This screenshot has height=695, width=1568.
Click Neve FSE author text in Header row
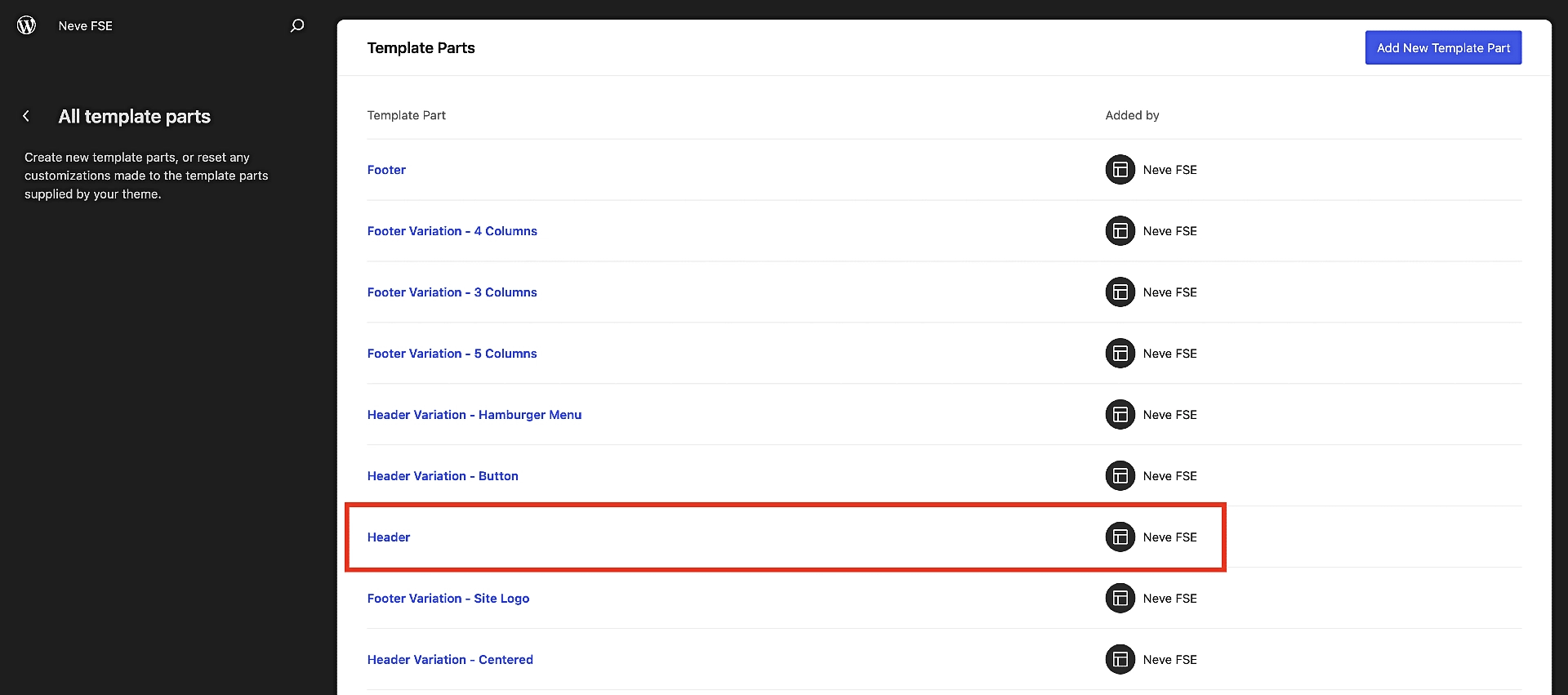click(x=1169, y=537)
